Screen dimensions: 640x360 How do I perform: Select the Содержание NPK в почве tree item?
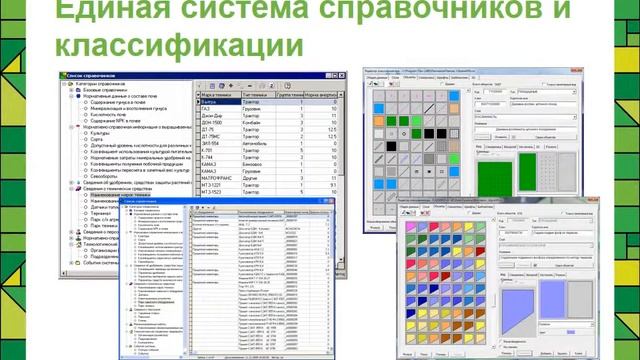115,121
